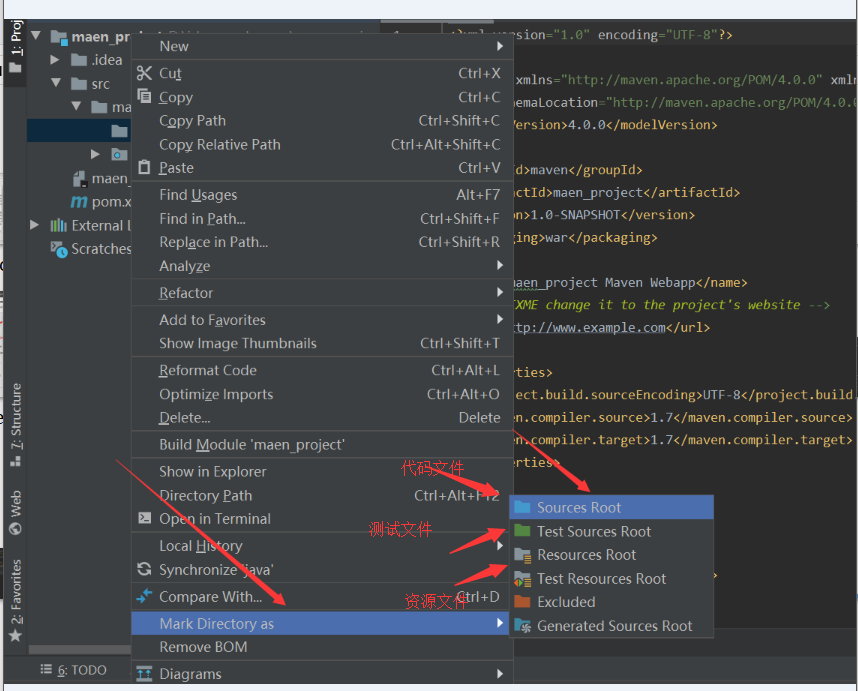Collapse the src folder arrow
The image size is (858, 691).
(56, 83)
